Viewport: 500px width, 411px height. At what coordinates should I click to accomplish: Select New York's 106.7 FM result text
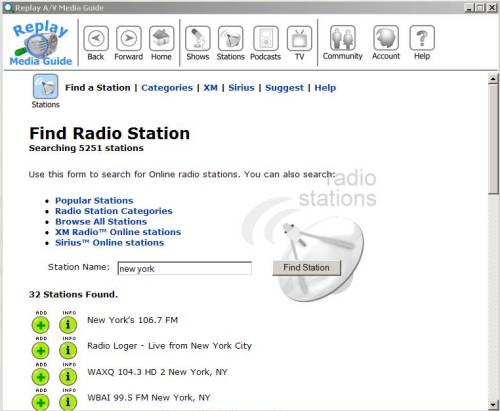132,320
